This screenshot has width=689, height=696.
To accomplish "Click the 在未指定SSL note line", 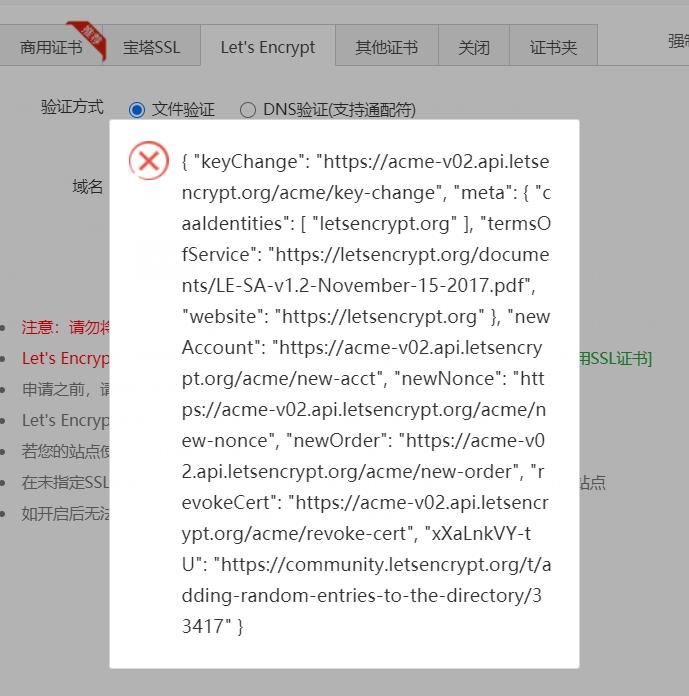I will coord(66,482).
